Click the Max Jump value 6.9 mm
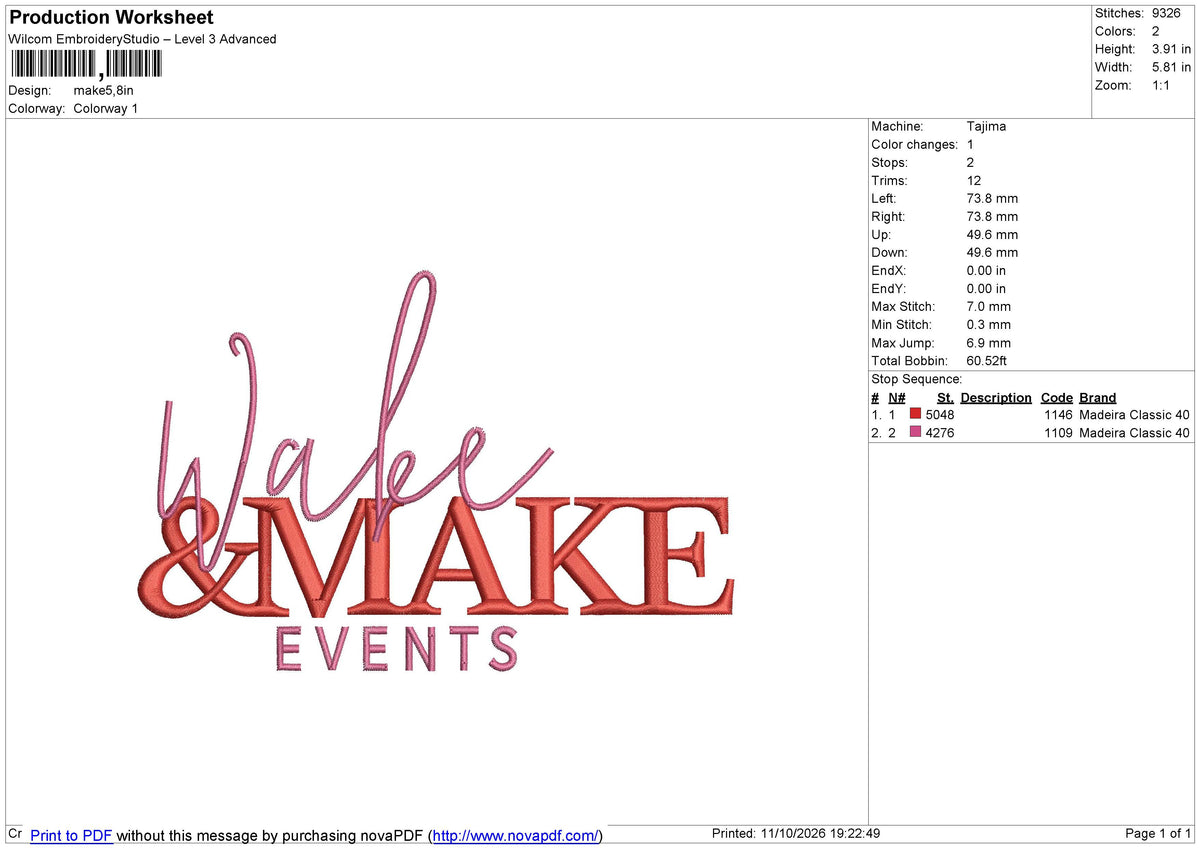This screenshot has width=1200, height=848. pyautogui.click(x=989, y=343)
